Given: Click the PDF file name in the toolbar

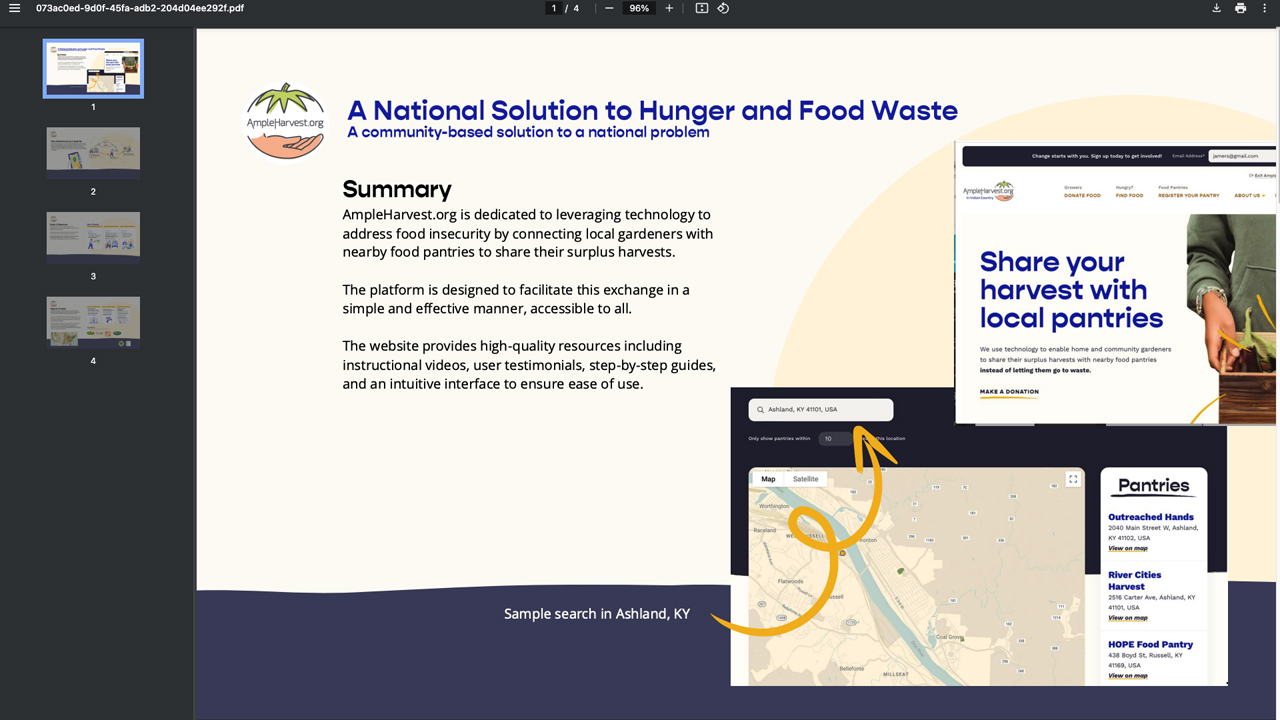Looking at the screenshot, I should pos(140,8).
